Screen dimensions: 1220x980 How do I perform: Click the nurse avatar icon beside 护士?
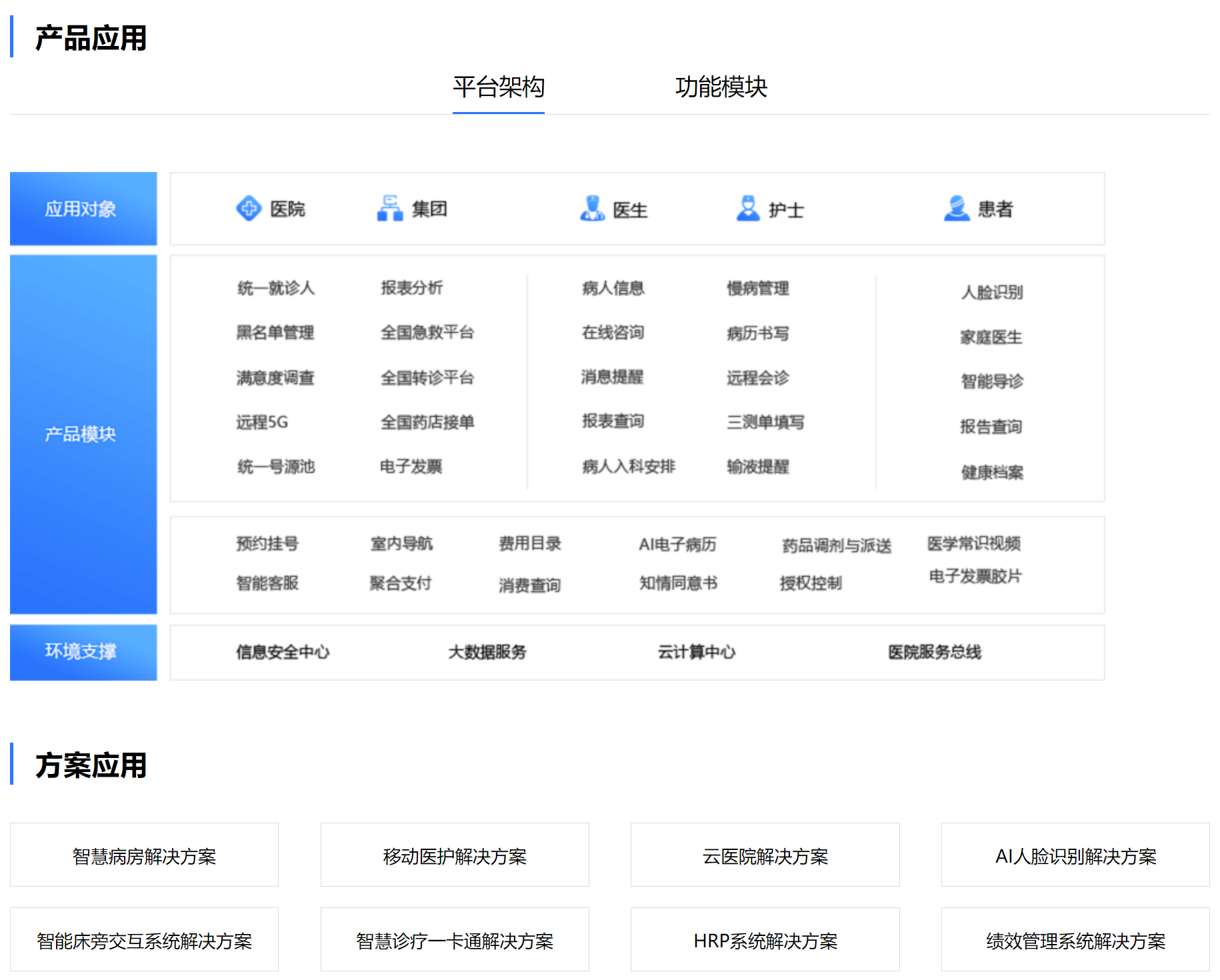(747, 209)
